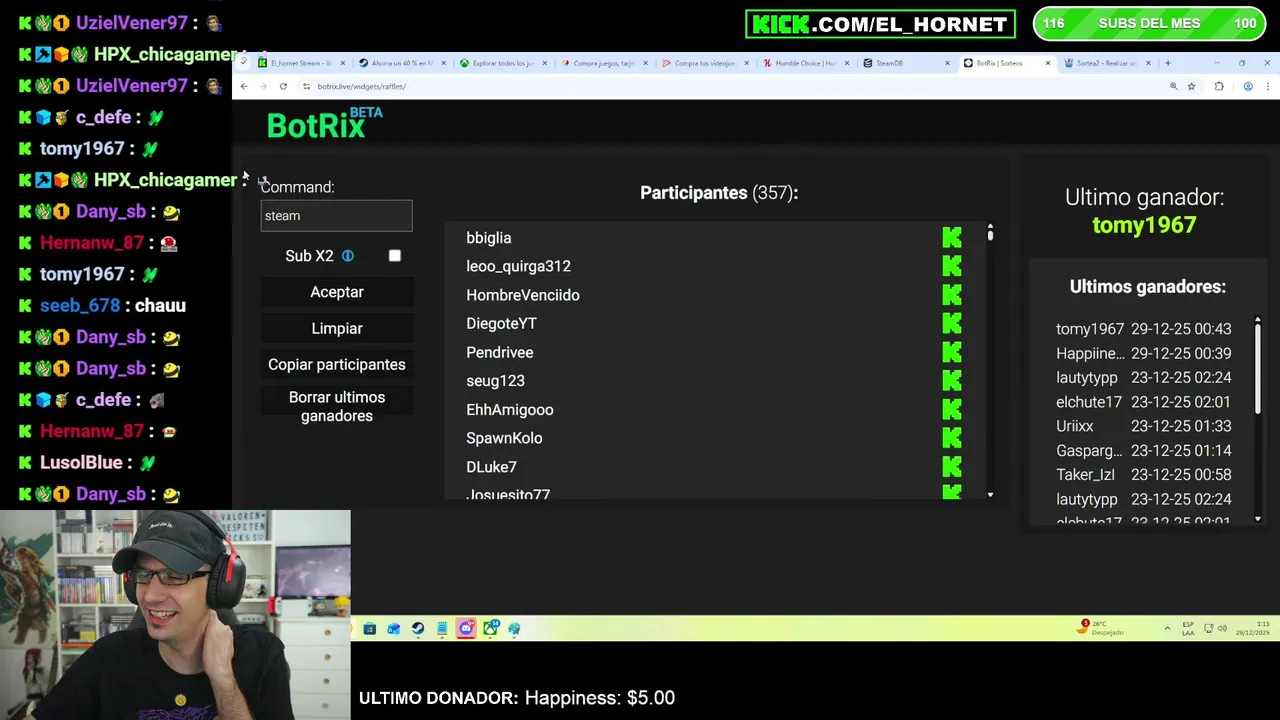Click winner row tomy1967 29-12-25 00:43

[1144, 329]
